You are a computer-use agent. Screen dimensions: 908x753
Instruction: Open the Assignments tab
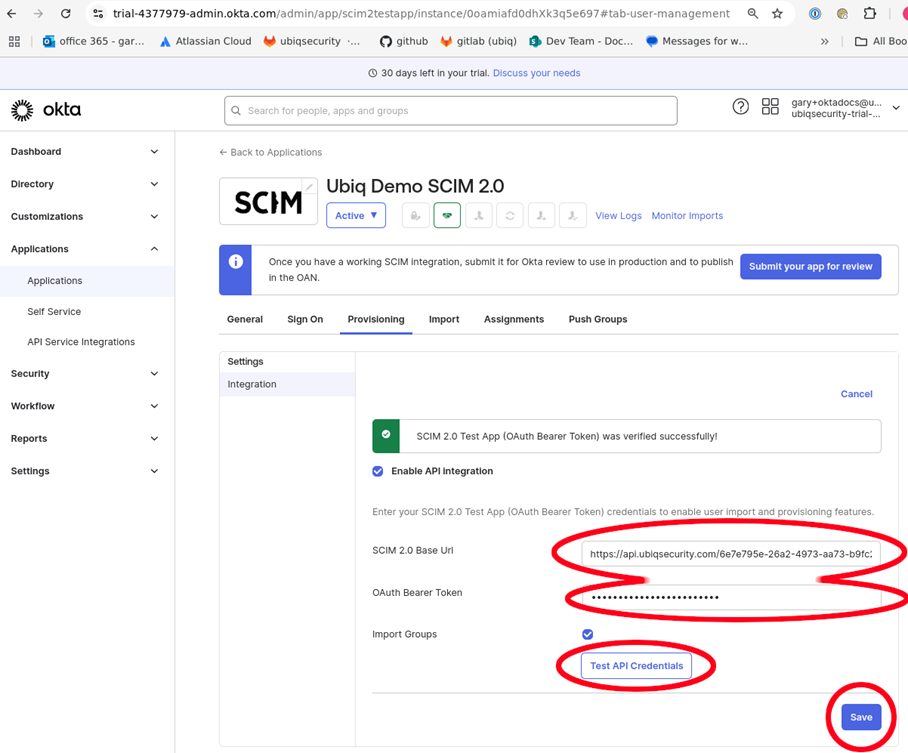(514, 319)
